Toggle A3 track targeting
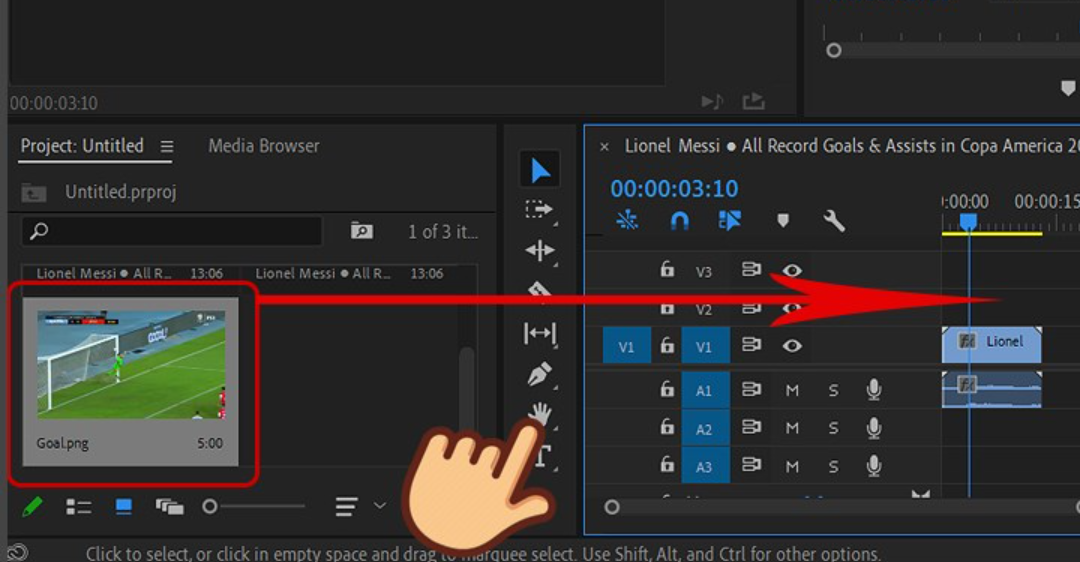 tap(705, 466)
